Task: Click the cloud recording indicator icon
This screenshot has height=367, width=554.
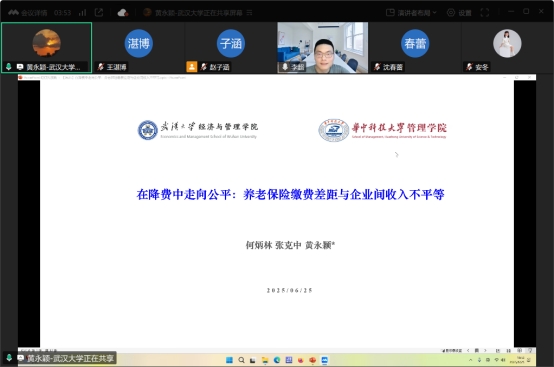Action: click(x=123, y=13)
